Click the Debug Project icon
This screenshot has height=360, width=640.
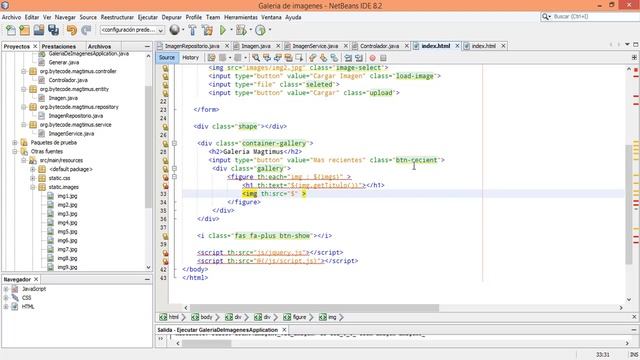pos(241,30)
